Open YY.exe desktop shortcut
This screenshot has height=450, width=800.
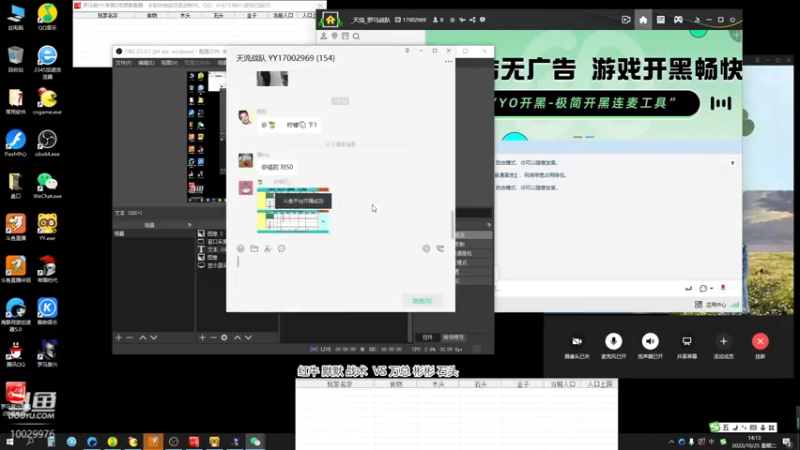point(47,227)
